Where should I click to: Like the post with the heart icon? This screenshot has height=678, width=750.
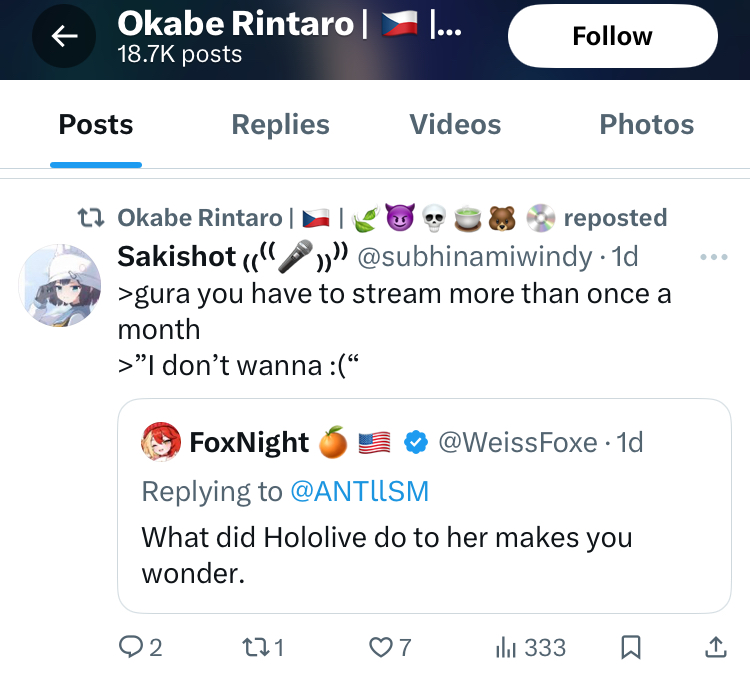[381, 648]
